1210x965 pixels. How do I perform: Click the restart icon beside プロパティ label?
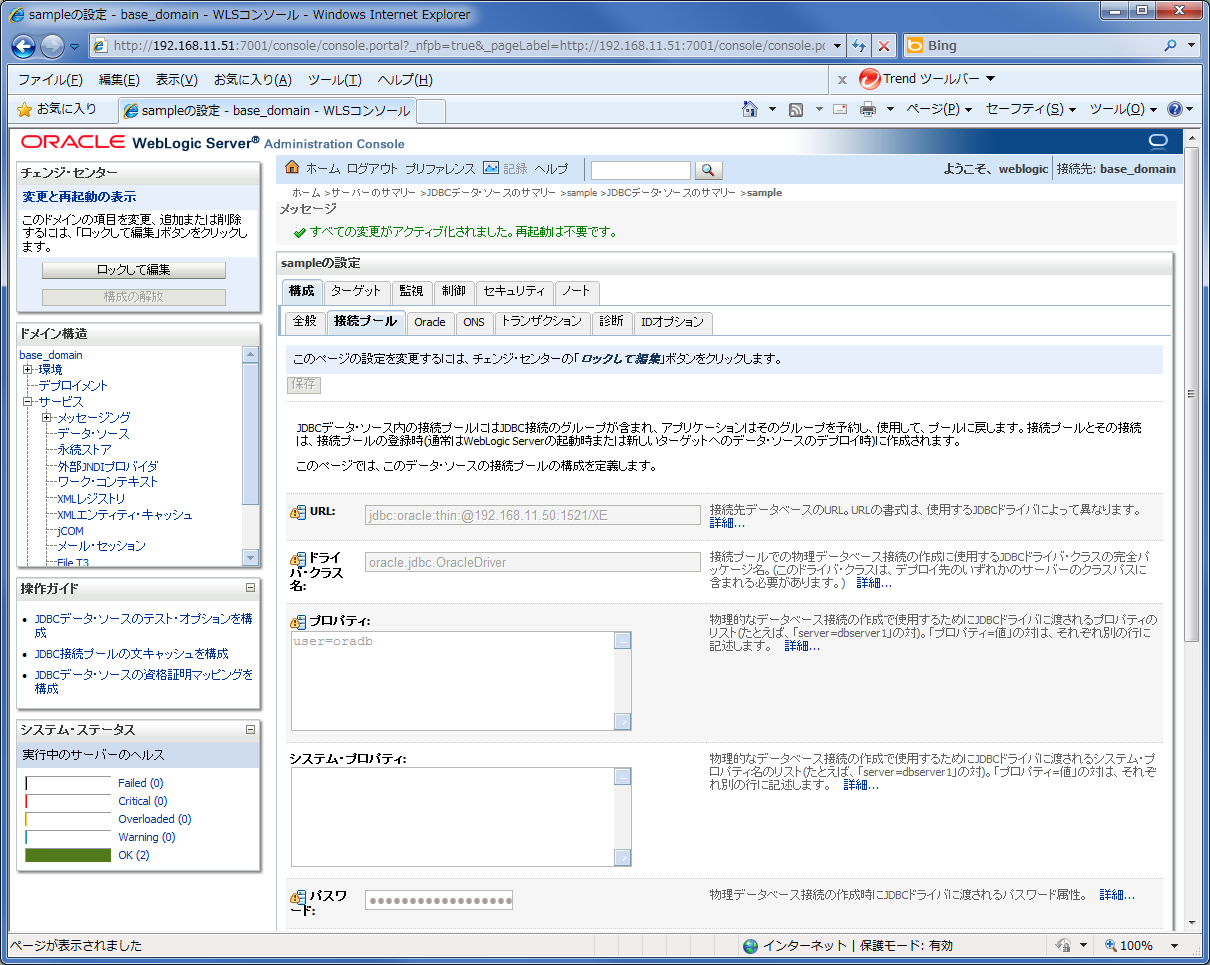(x=298, y=622)
